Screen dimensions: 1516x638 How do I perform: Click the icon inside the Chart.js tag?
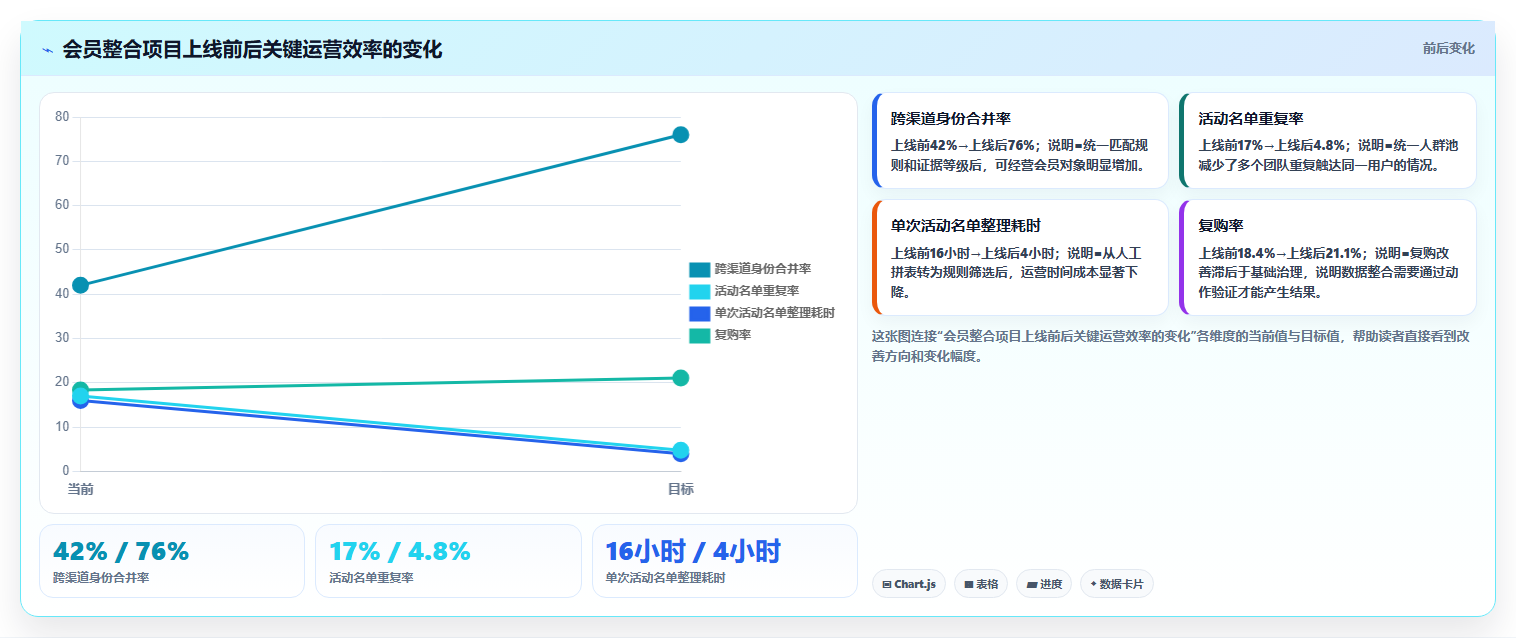click(x=887, y=585)
